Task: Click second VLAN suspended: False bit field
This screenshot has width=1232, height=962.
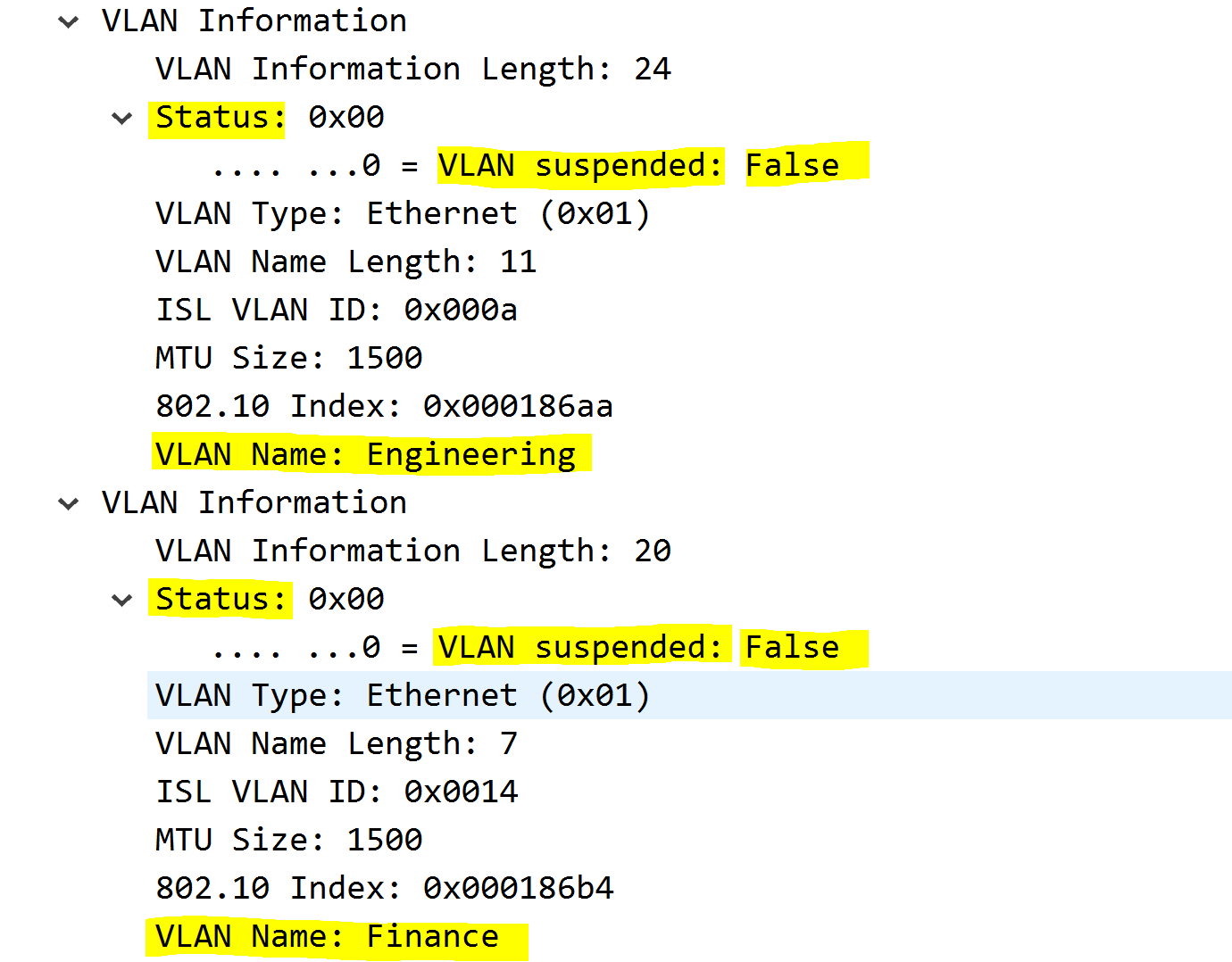Action: click(x=527, y=648)
